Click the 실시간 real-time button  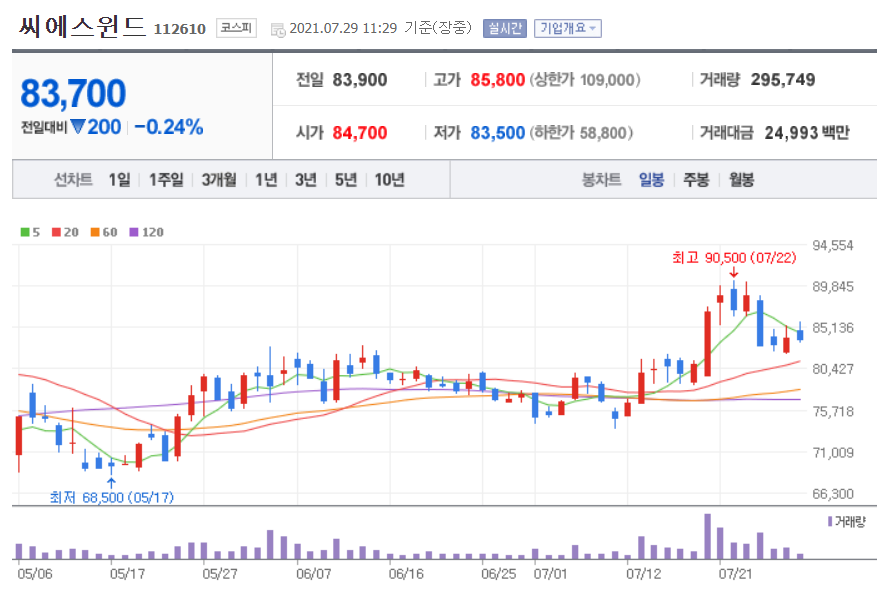point(504,28)
